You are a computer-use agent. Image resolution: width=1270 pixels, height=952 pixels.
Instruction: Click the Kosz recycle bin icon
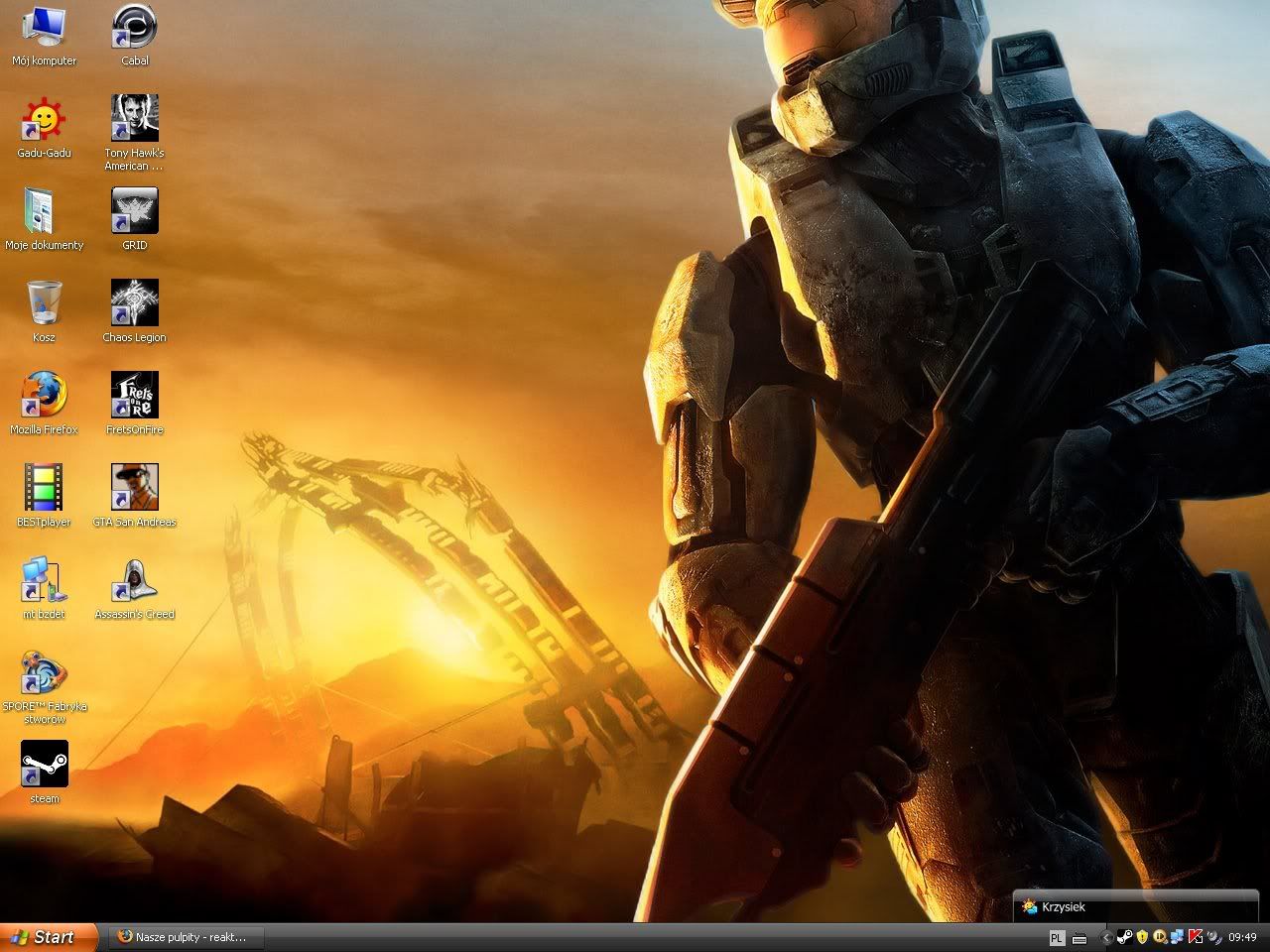click(x=44, y=312)
